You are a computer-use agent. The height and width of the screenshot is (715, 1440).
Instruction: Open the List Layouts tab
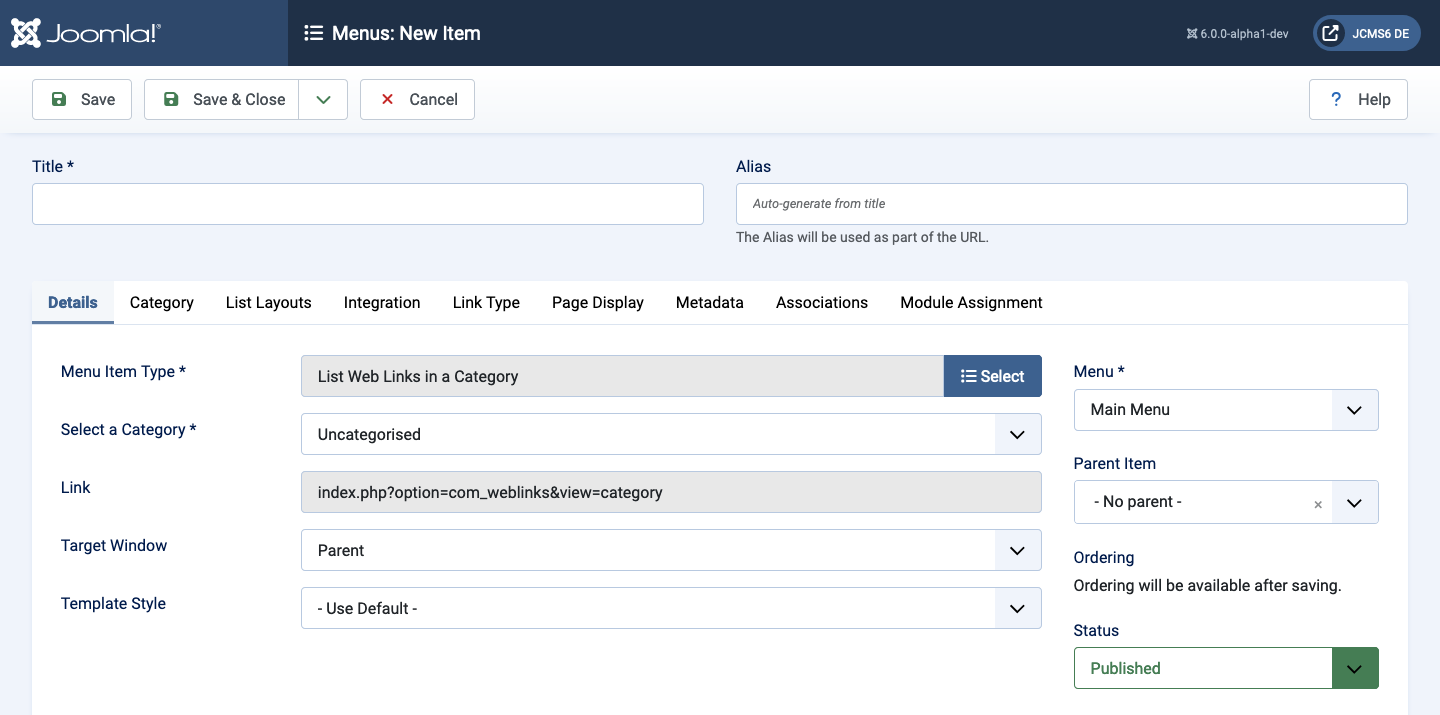click(269, 302)
